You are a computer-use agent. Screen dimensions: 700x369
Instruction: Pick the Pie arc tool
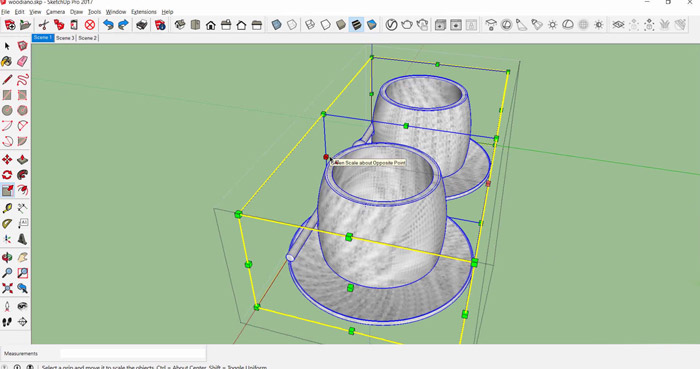point(22,141)
